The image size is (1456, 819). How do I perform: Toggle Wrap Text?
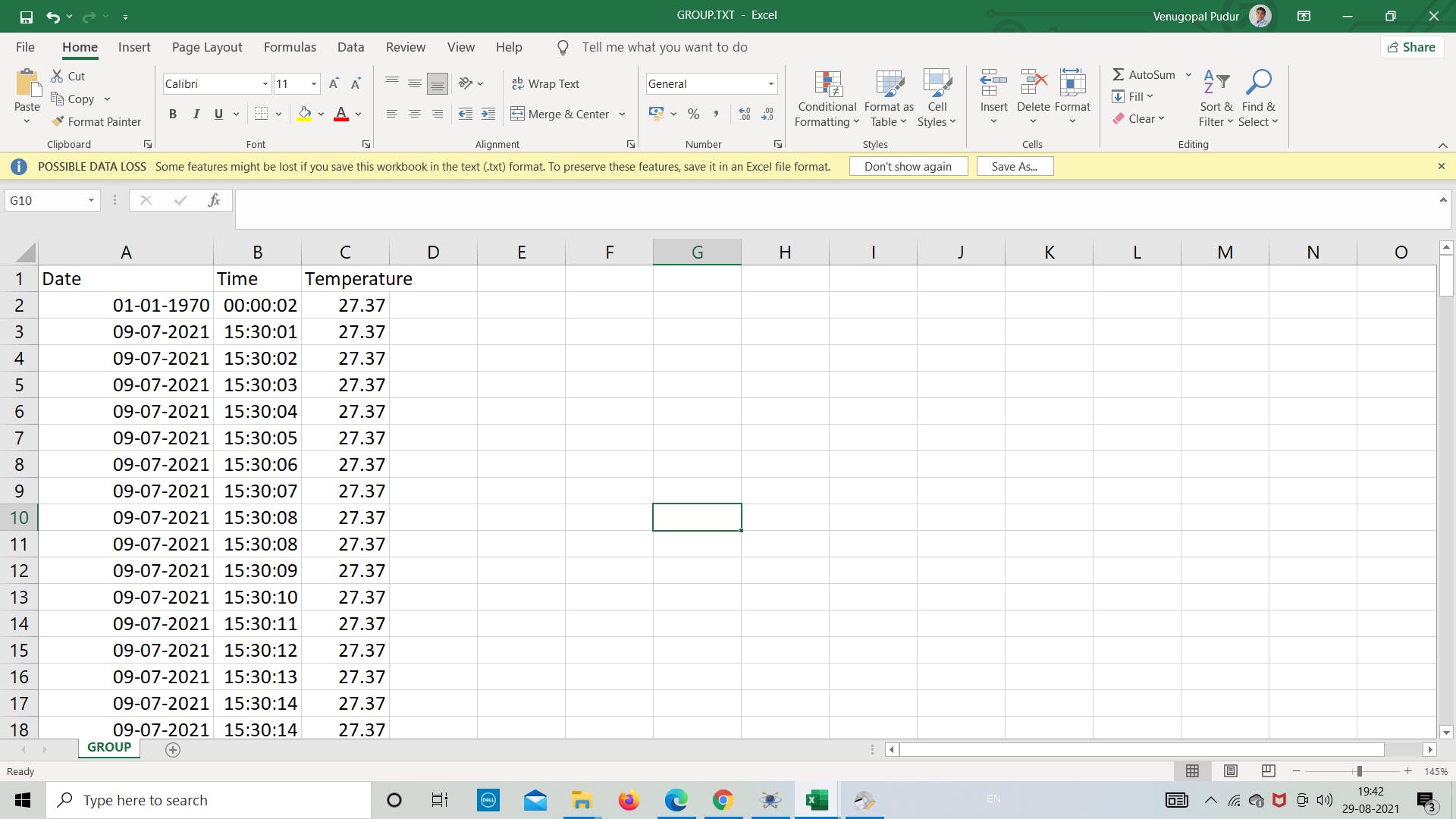tap(546, 83)
